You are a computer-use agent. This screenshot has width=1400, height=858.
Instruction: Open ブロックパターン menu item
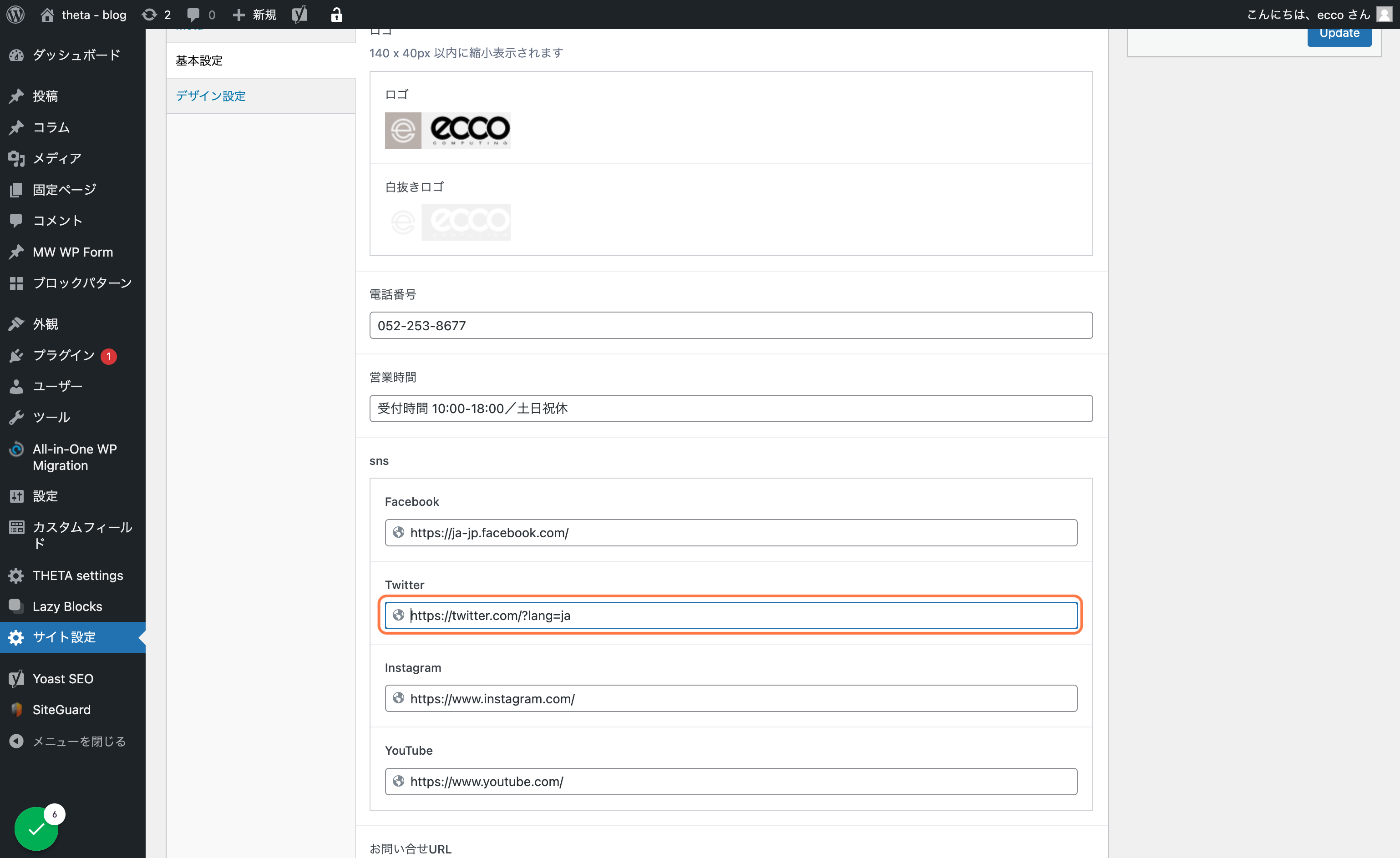[x=73, y=283]
